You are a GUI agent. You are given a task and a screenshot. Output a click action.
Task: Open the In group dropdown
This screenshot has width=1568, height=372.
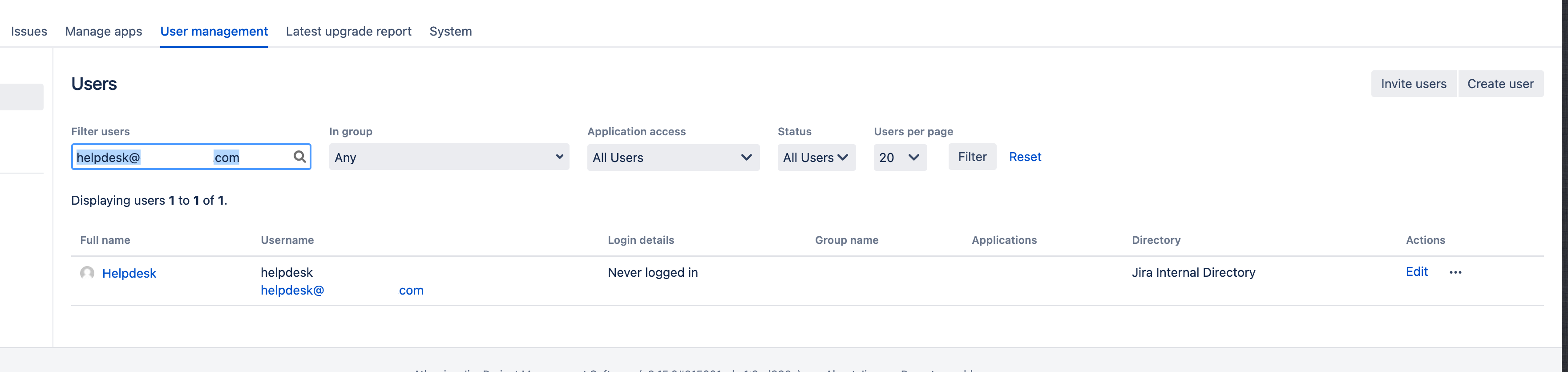[449, 157]
